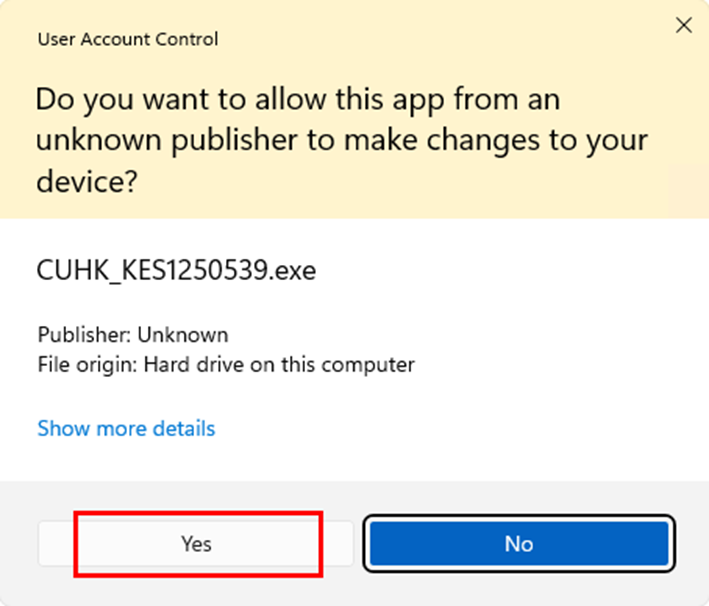Deny changes with the blue No button
This screenshot has height=606, width=709.
[519, 543]
